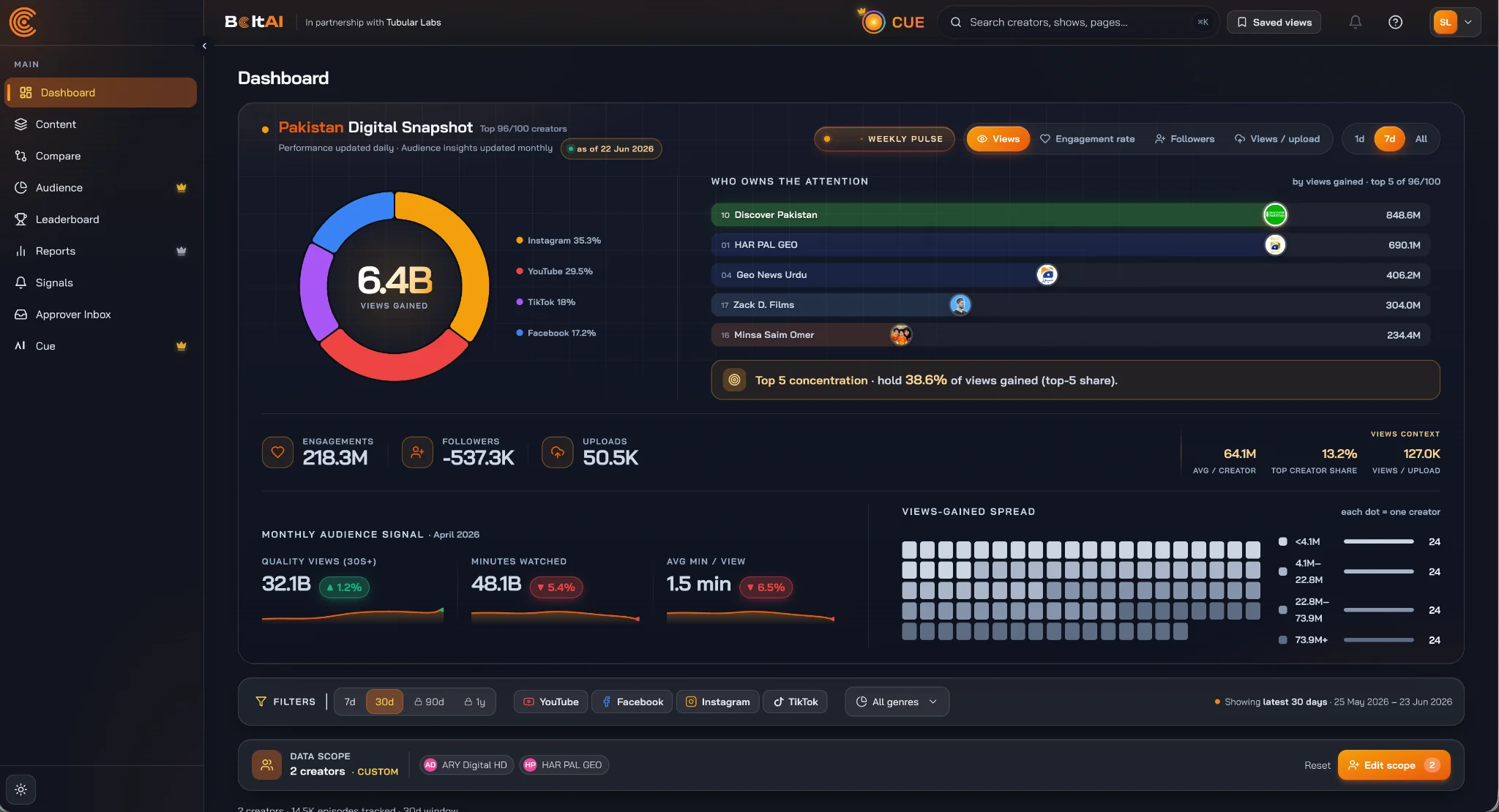This screenshot has width=1499, height=812.
Task: Click the target icon in Top 5 concentration
Action: (x=734, y=380)
